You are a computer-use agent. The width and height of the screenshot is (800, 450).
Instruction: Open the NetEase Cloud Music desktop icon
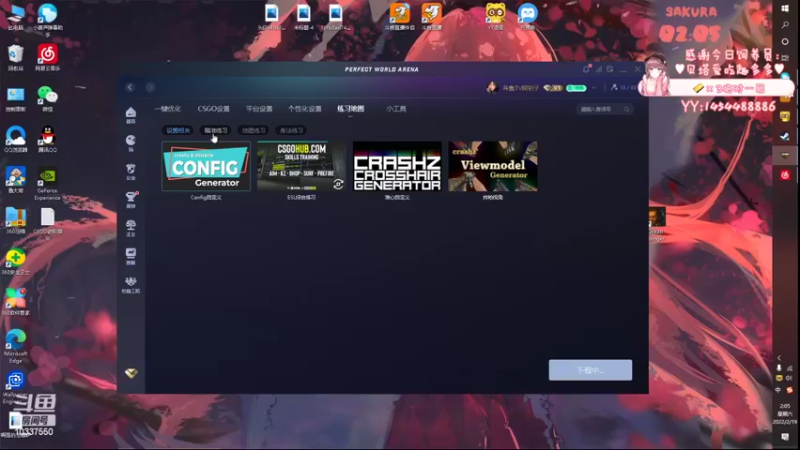click(47, 58)
